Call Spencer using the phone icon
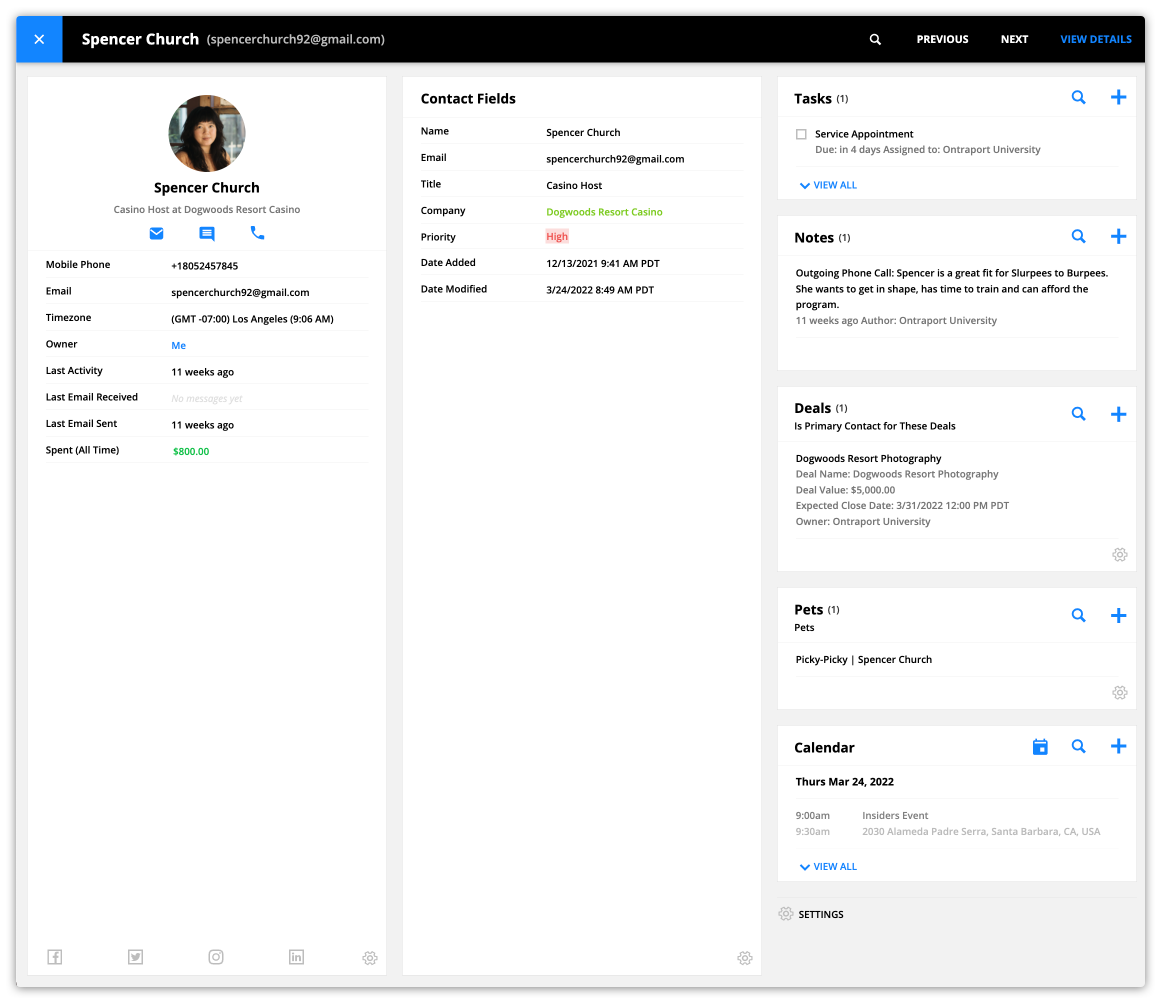 (x=257, y=233)
